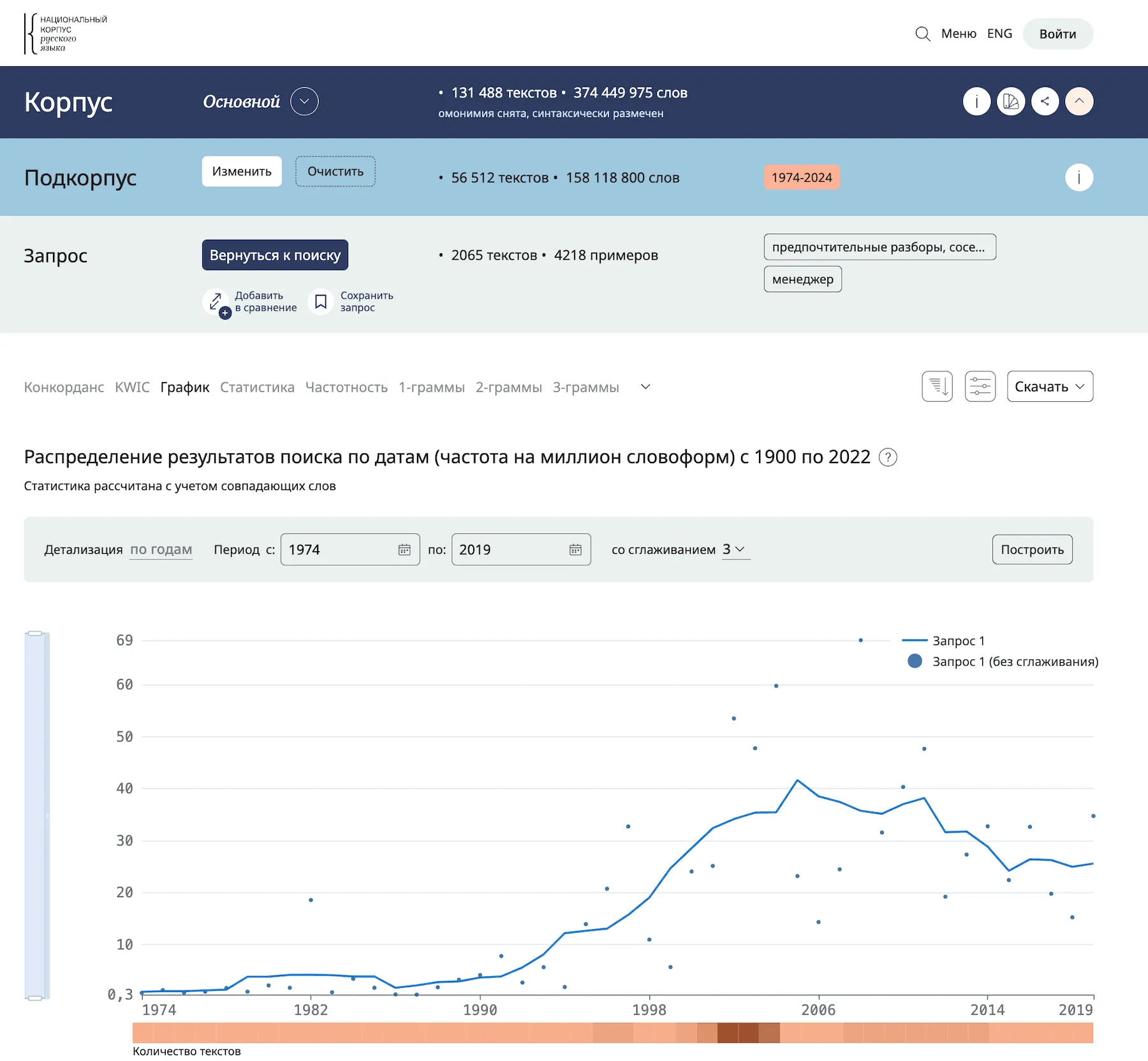Click Построить to build chart

point(1032,550)
